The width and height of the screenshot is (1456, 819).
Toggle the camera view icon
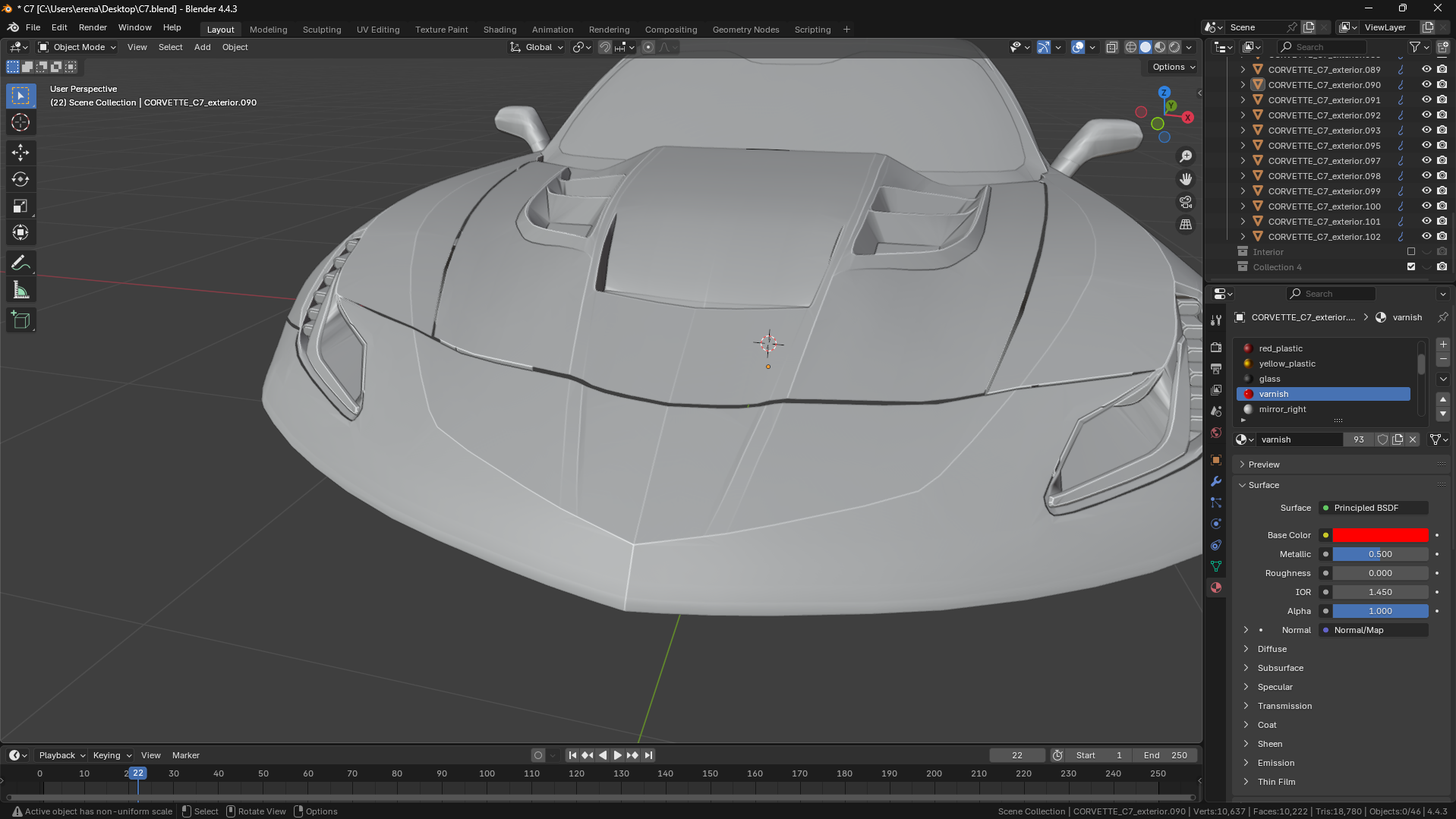pos(1186,202)
